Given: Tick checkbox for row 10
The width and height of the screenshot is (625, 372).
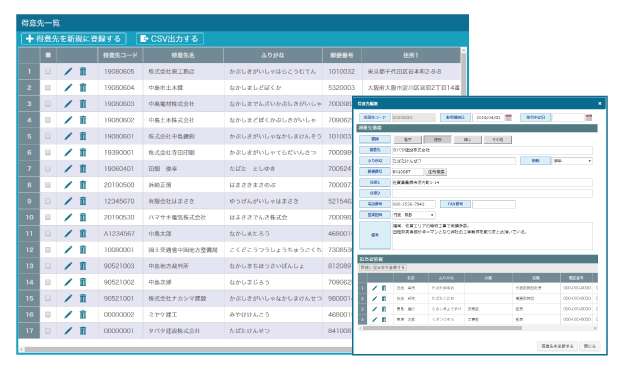Looking at the screenshot, I should coord(48,217).
